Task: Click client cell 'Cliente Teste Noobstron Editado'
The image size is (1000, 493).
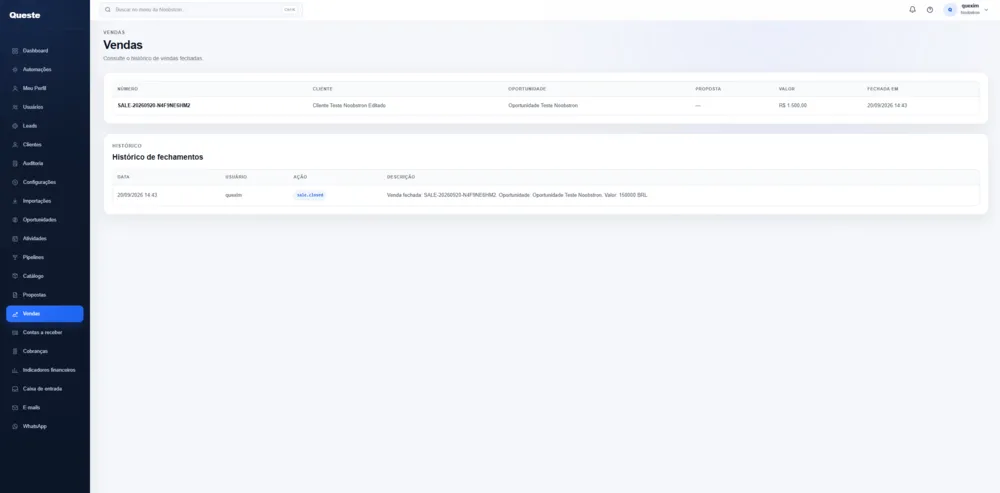Action: (x=349, y=105)
